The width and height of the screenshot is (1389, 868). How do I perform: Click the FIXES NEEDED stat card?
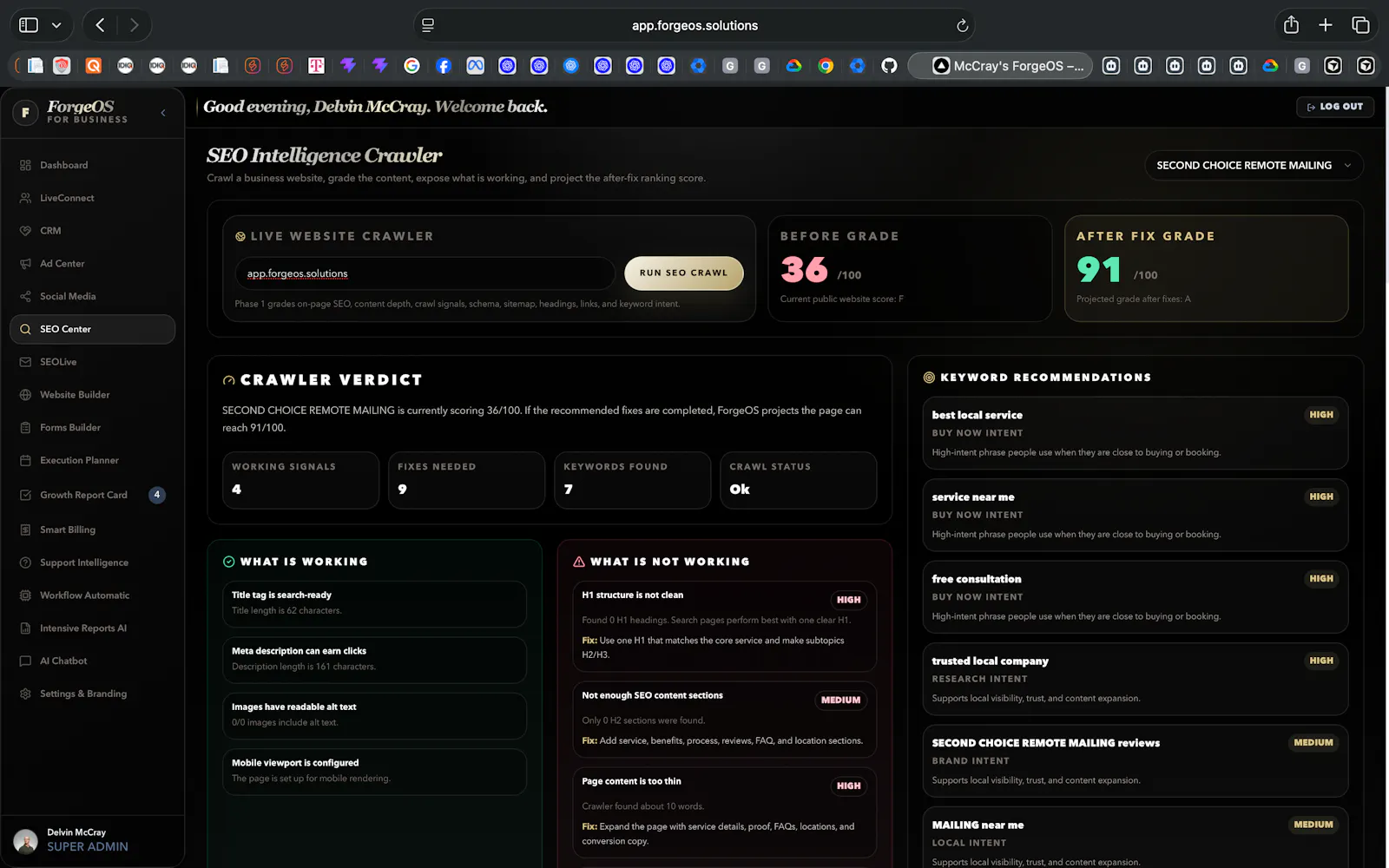coord(466,480)
